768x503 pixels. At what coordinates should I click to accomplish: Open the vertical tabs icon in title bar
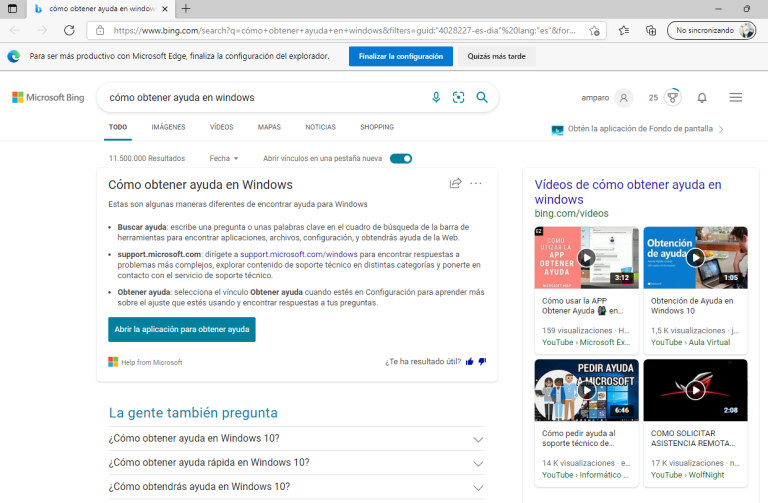13,8
